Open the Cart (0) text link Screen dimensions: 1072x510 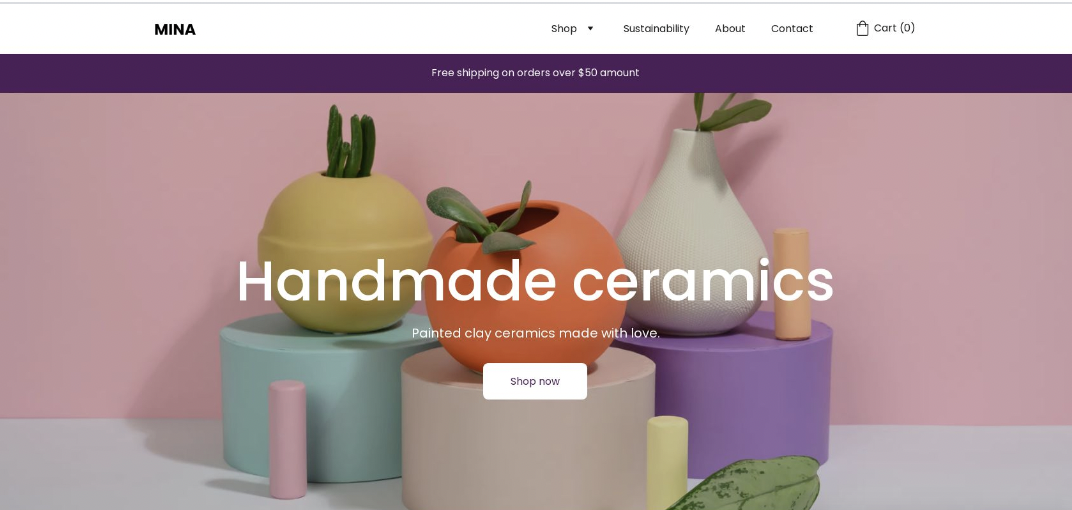click(x=894, y=28)
